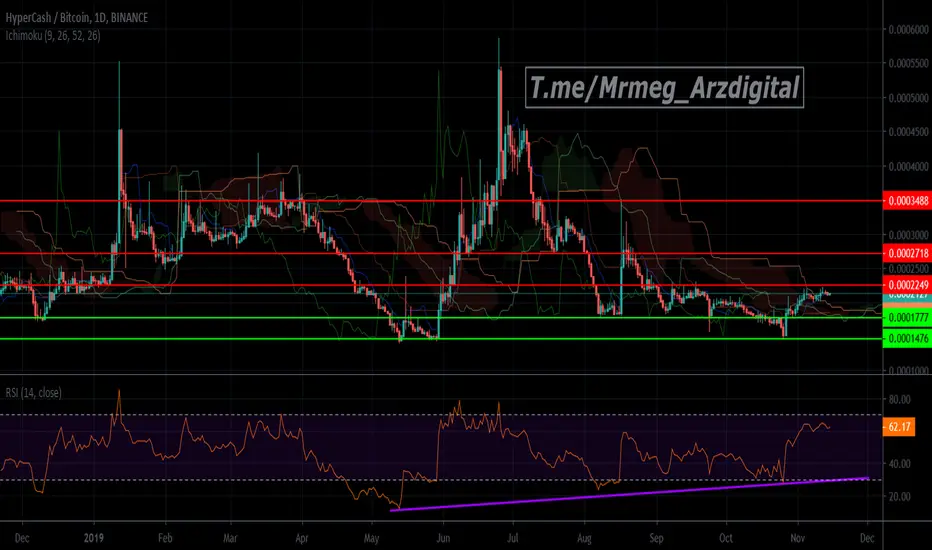Select the purple RSI trendline
The height and width of the screenshot is (550, 932).
click(630, 494)
